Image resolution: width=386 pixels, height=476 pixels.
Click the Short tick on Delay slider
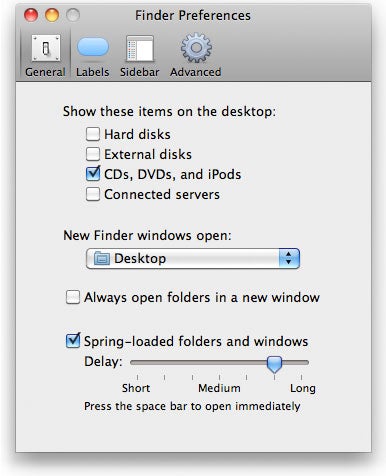pyautogui.click(x=137, y=377)
